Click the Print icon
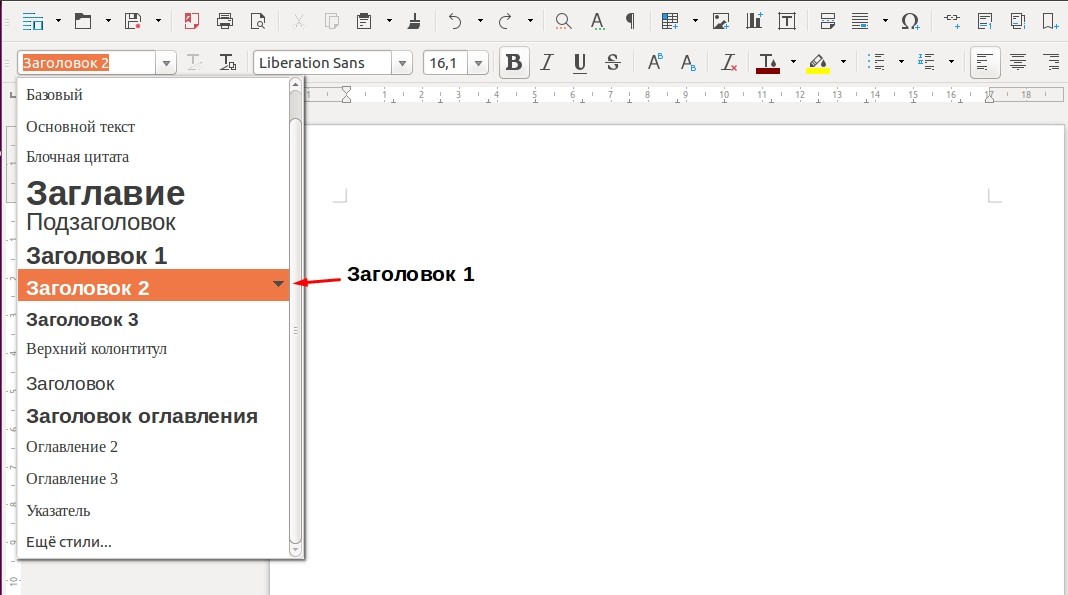This screenshot has width=1068, height=595. click(x=225, y=21)
